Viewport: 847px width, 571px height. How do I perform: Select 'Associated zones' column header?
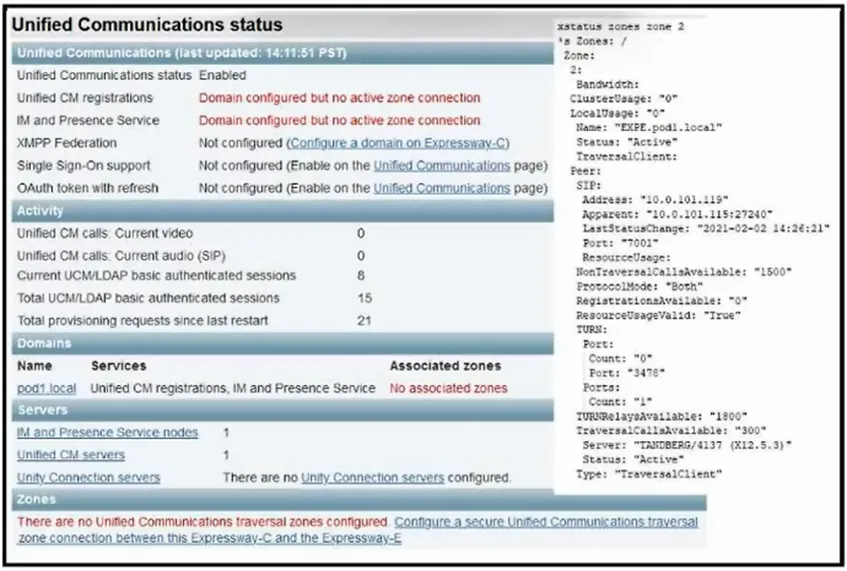click(446, 366)
